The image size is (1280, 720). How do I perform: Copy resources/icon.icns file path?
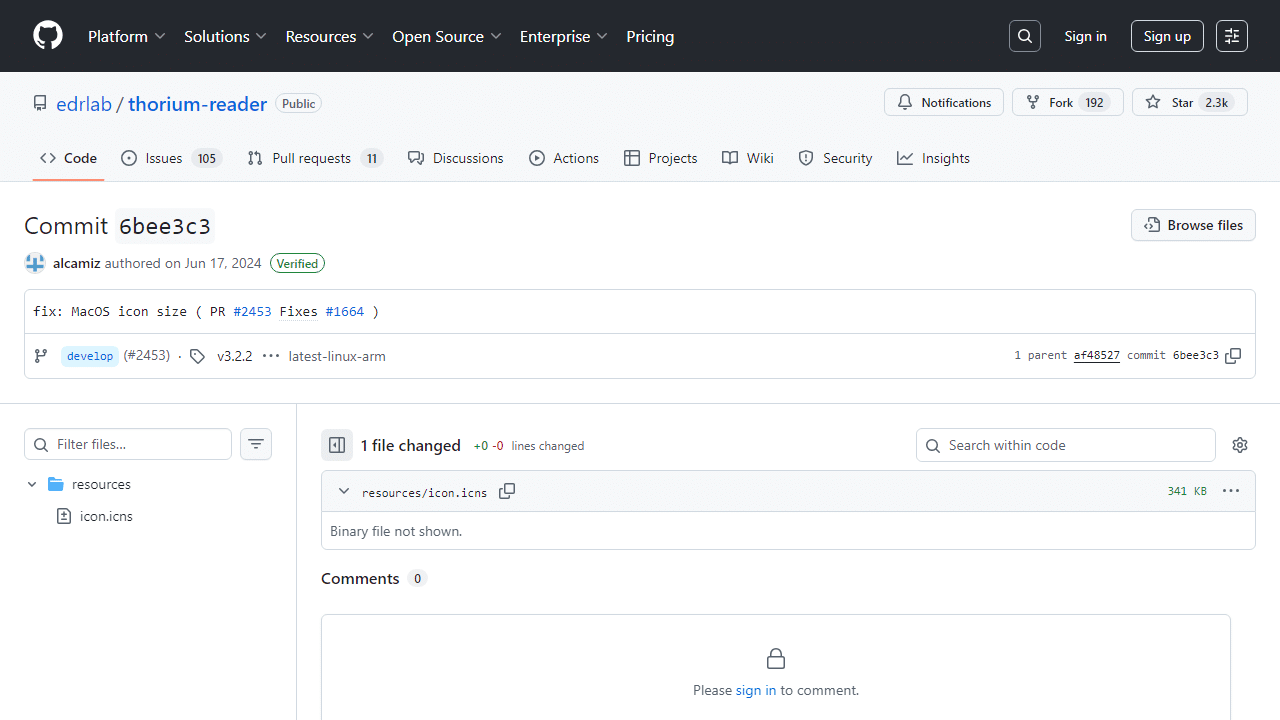[x=507, y=491]
